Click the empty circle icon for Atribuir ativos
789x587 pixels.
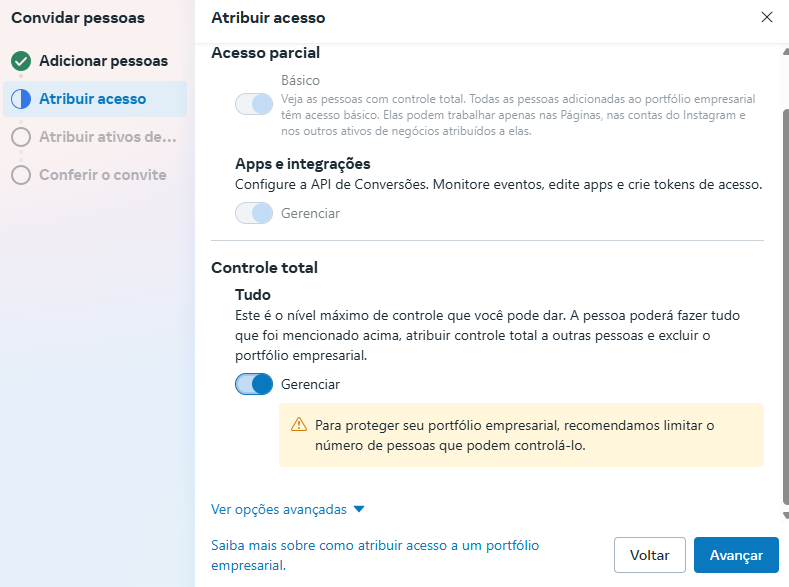click(x=21, y=137)
